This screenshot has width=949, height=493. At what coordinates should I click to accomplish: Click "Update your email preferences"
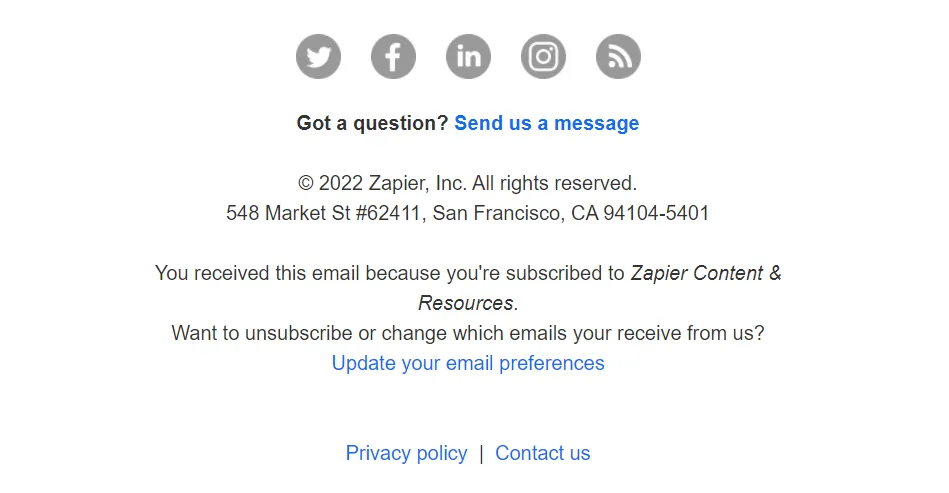click(x=468, y=363)
